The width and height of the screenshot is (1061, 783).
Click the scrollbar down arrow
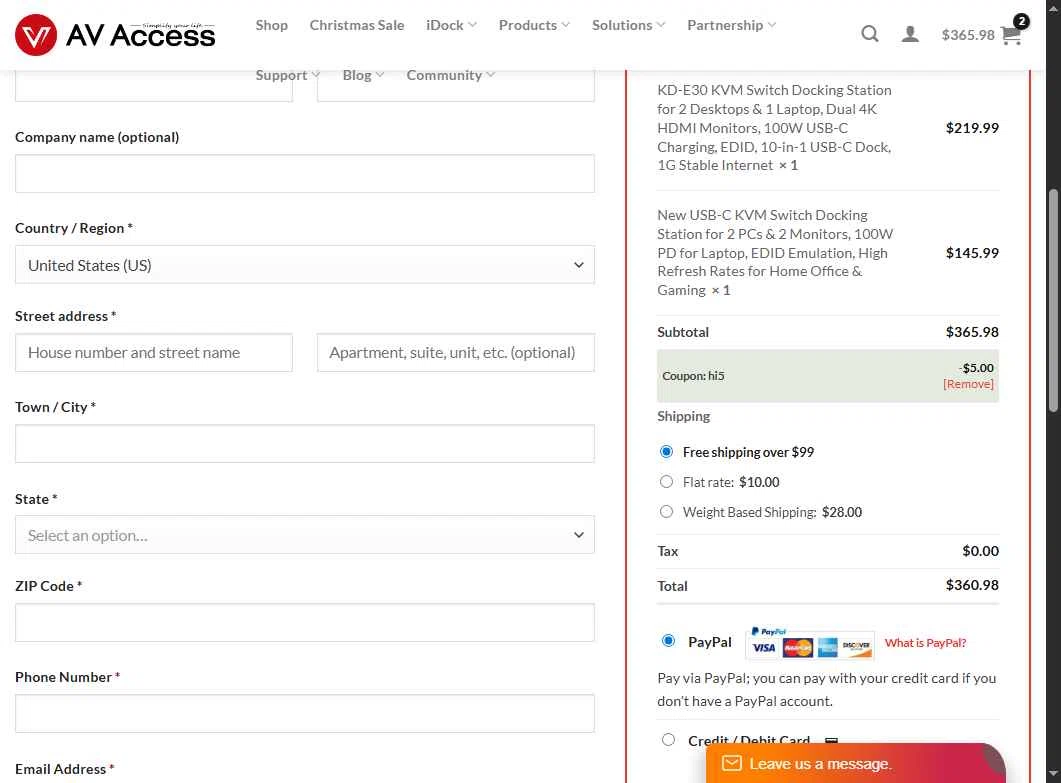point(1053,773)
